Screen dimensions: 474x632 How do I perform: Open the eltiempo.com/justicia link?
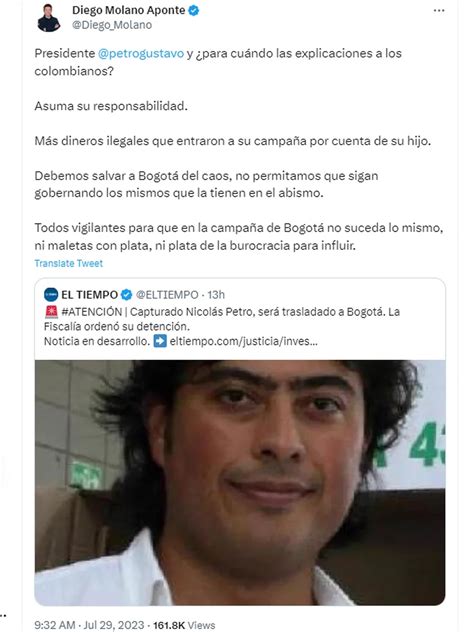(243, 341)
